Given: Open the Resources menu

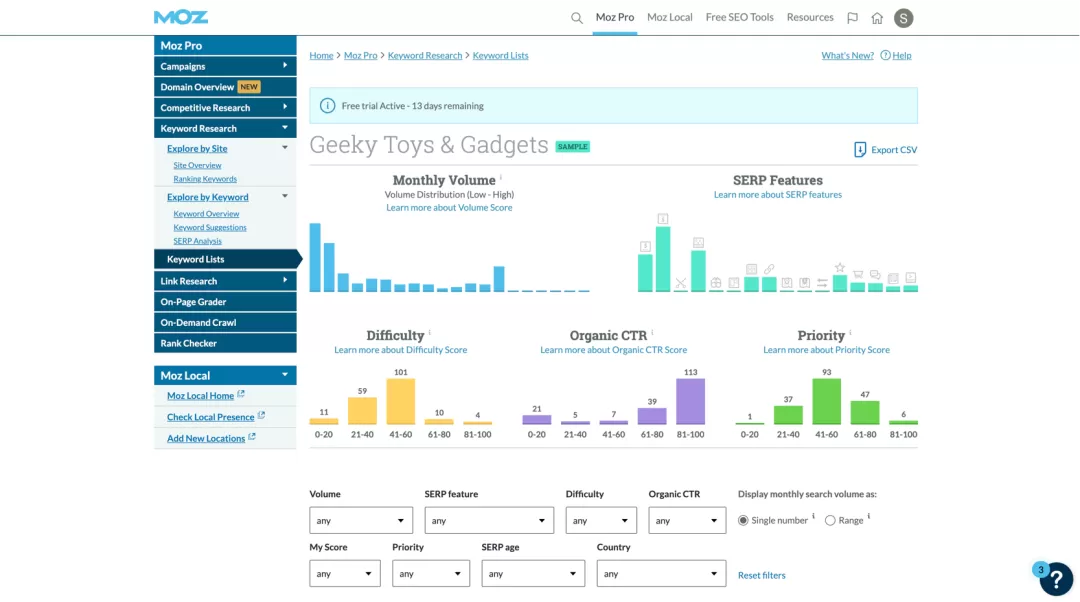Looking at the screenshot, I should (x=810, y=17).
